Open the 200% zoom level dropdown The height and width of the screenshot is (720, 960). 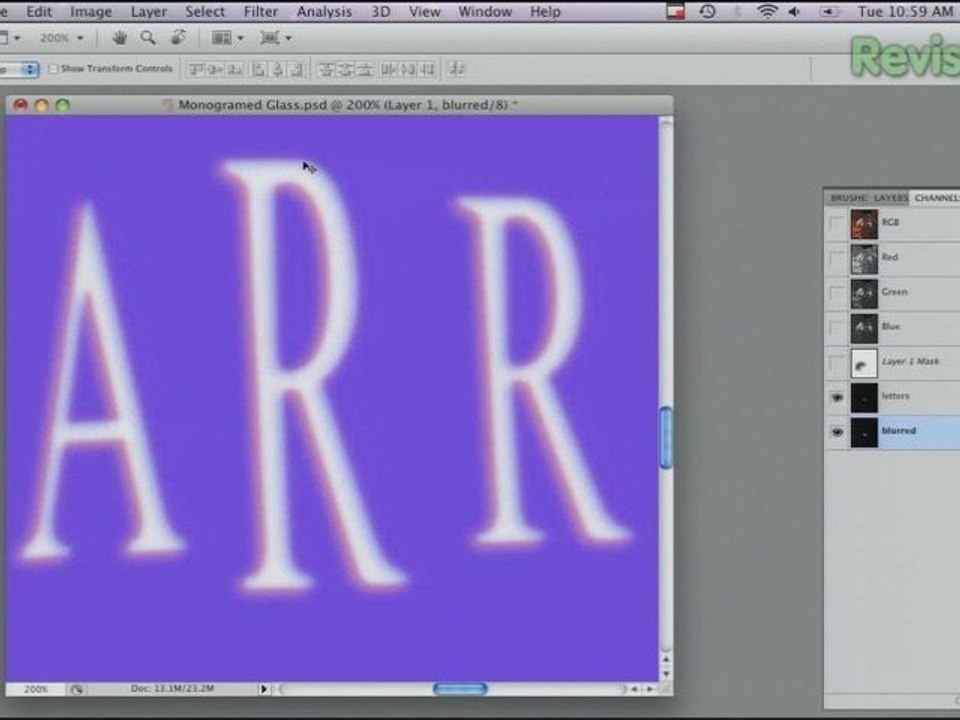[80, 39]
